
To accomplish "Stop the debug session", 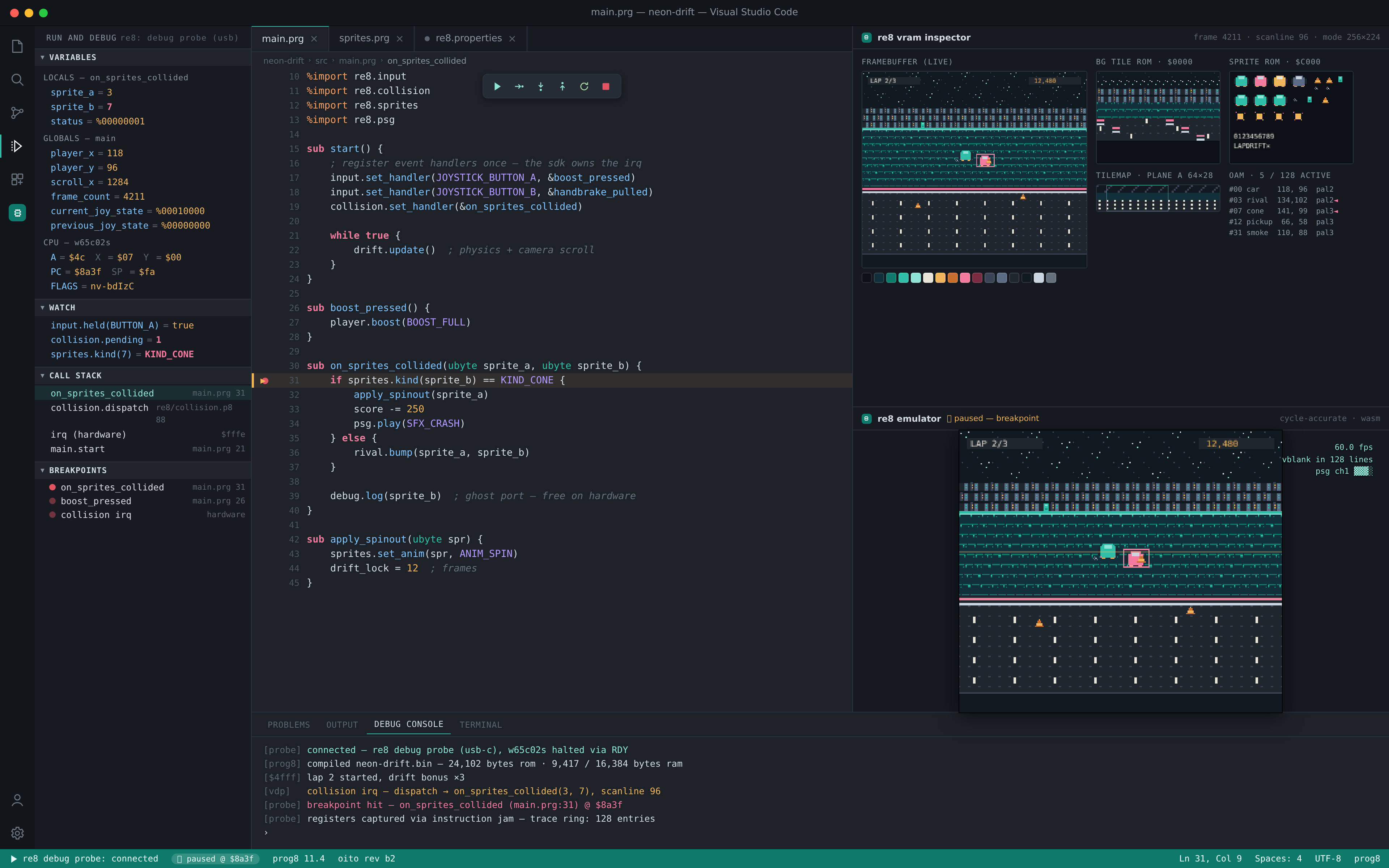I will pos(606,87).
